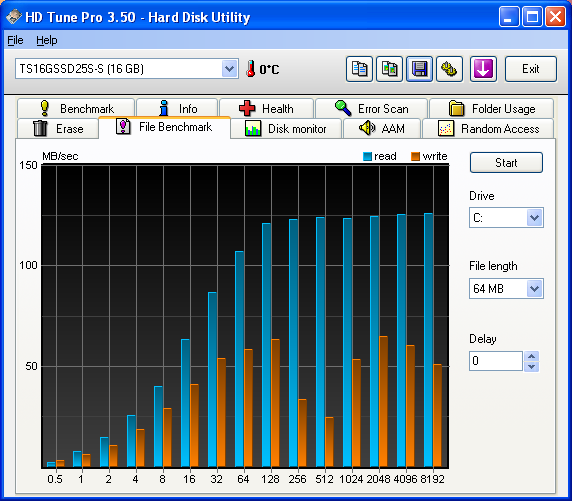
Task: Select the Erase tab with trash icon
Action: click(58, 128)
